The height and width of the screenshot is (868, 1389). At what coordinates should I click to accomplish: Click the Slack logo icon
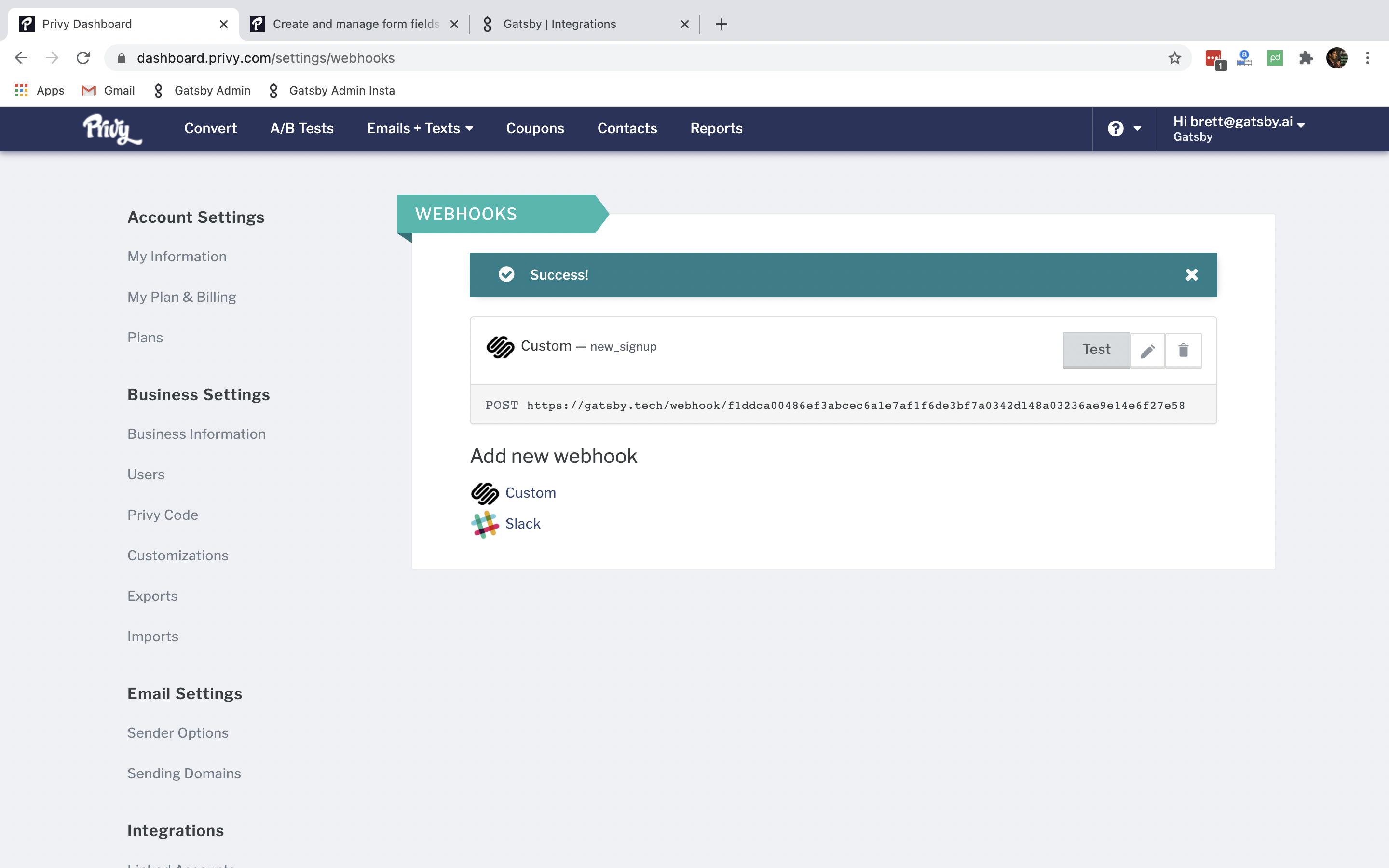pos(485,524)
